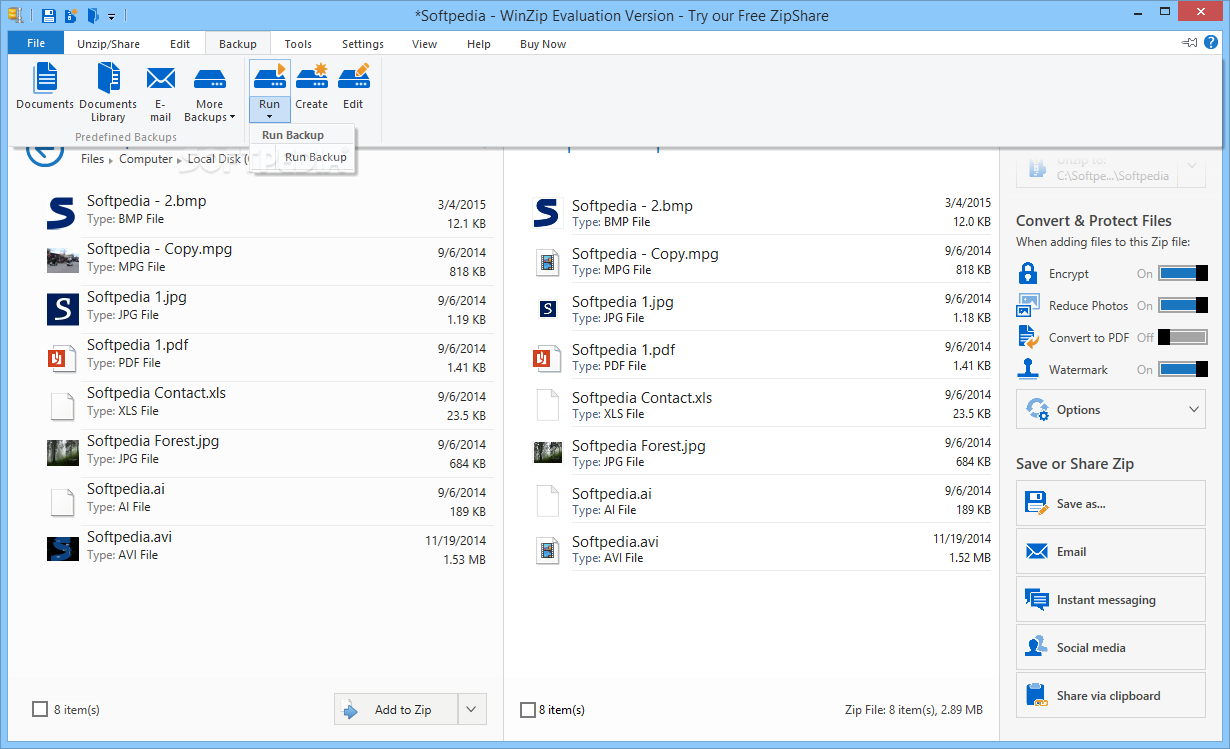
Task: Open Add to Zip dropdown arrow
Action: (x=472, y=709)
